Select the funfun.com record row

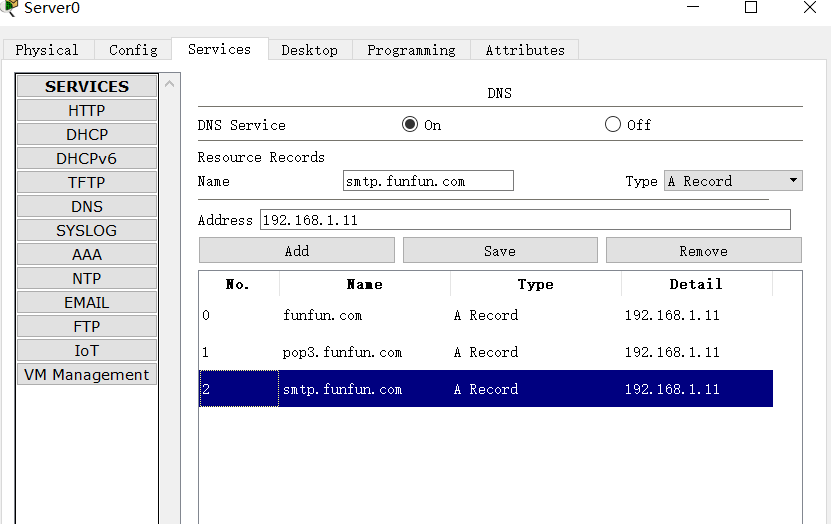[x=486, y=315]
